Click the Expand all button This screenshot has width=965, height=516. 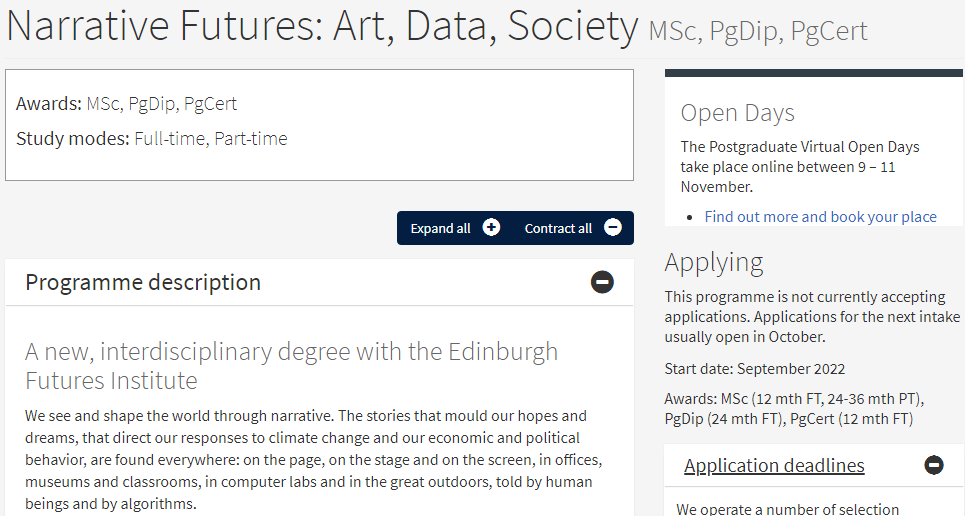[x=455, y=228]
